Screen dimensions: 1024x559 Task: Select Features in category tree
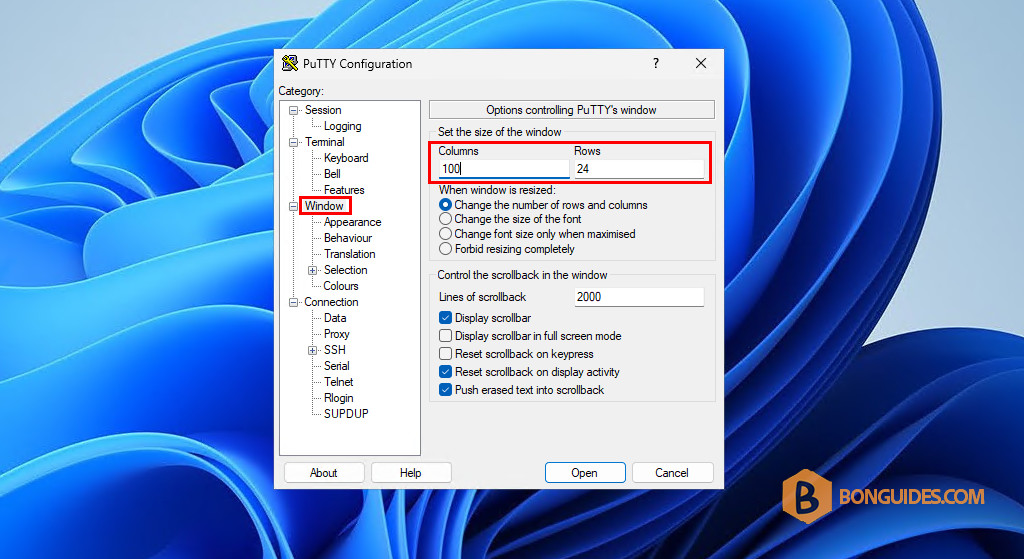[x=344, y=190]
